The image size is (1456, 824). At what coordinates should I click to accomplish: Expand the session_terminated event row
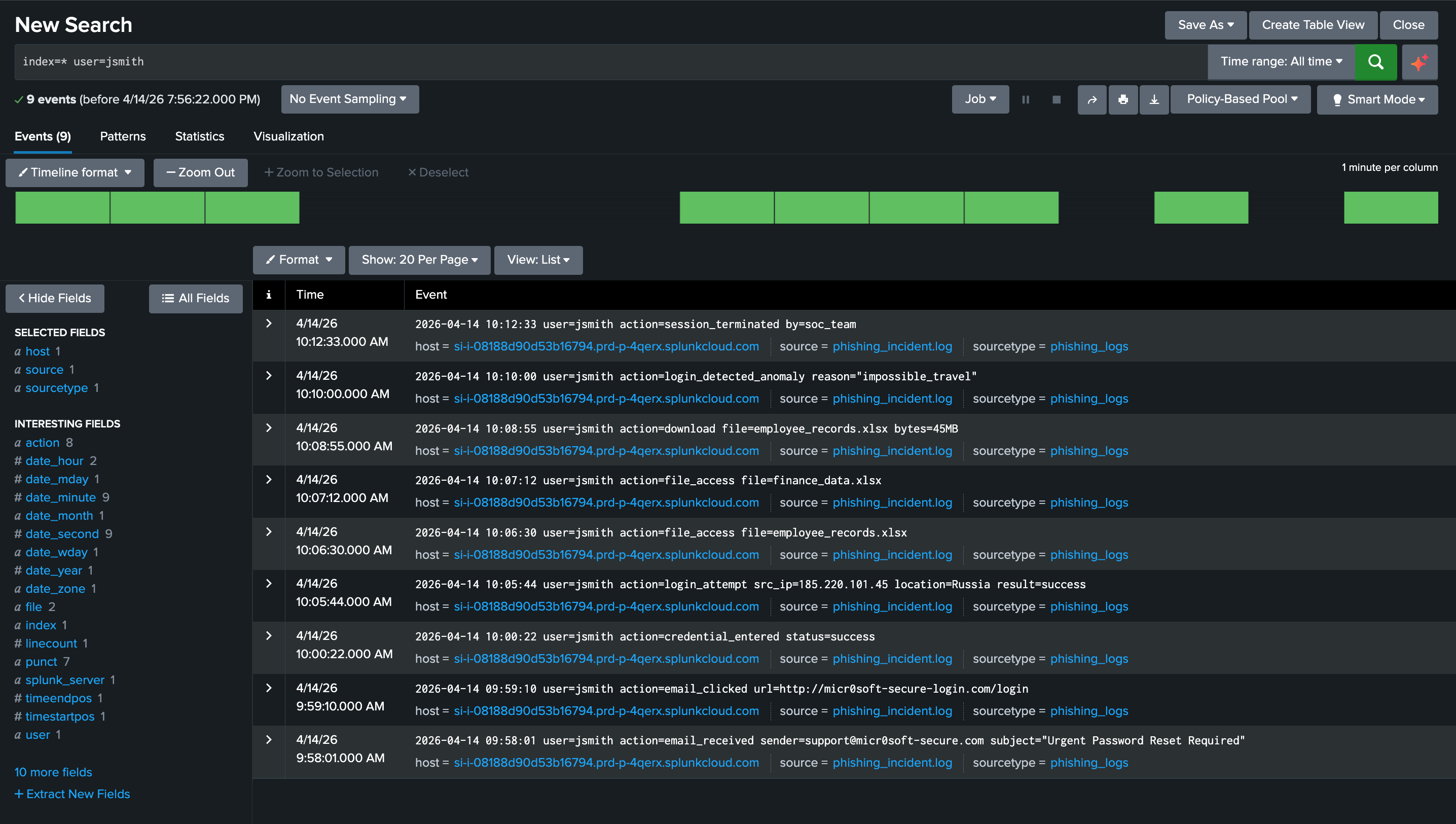coord(269,324)
